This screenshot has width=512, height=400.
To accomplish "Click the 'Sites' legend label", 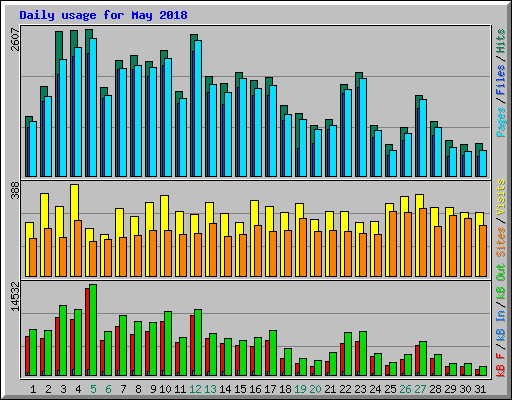I will coord(501,242).
